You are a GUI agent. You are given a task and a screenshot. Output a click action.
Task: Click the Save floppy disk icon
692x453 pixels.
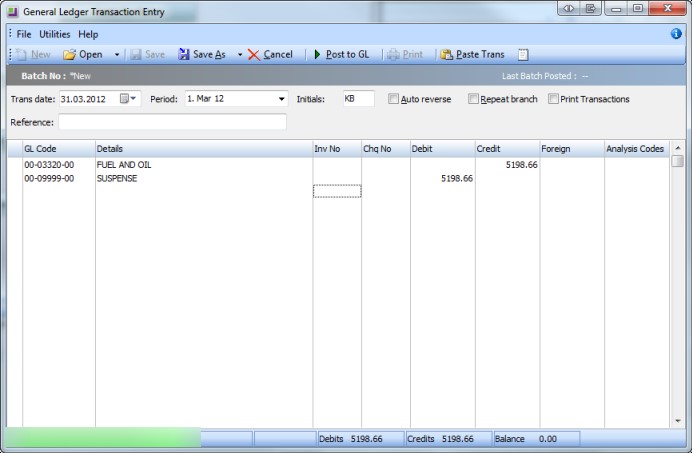pyautogui.click(x=136, y=54)
